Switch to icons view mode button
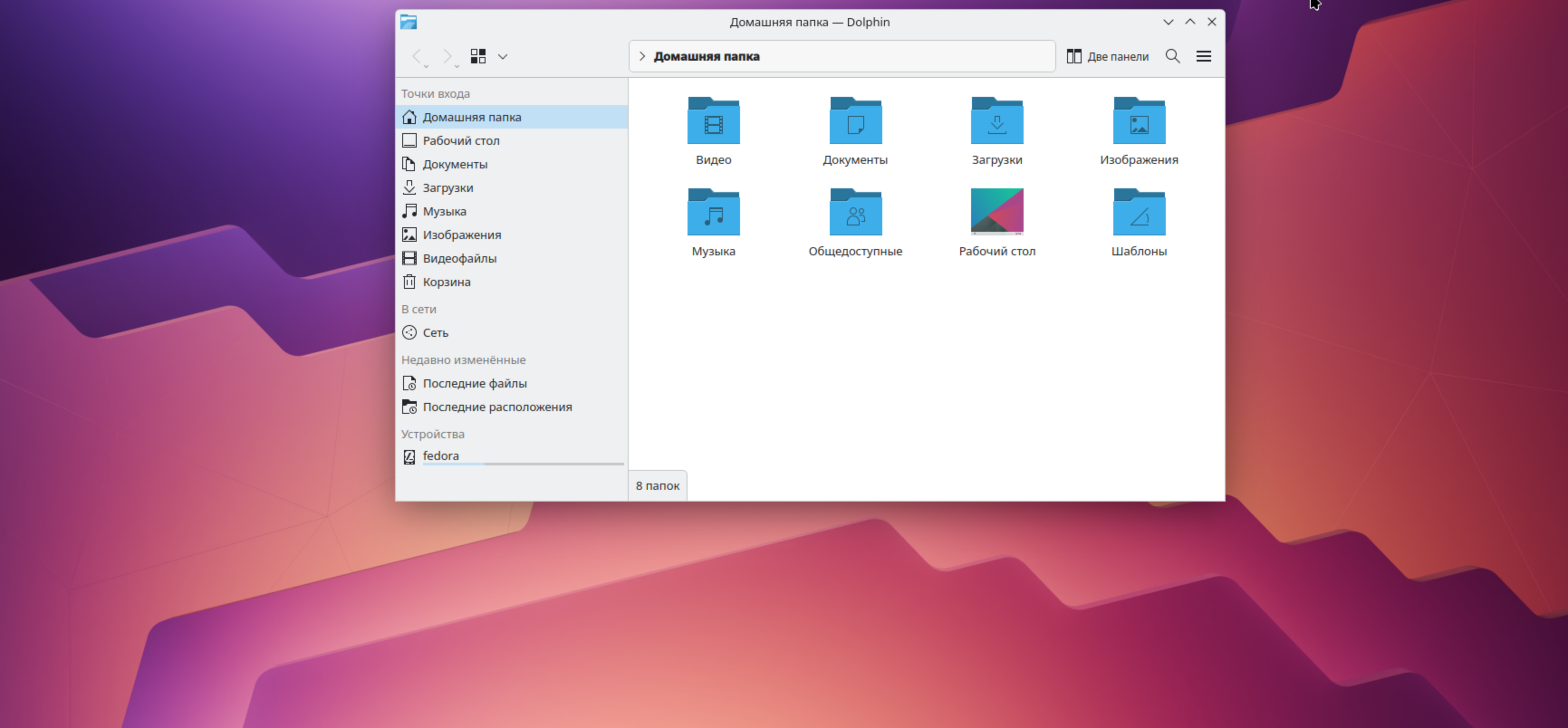This screenshot has height=728, width=1568. pyautogui.click(x=478, y=57)
